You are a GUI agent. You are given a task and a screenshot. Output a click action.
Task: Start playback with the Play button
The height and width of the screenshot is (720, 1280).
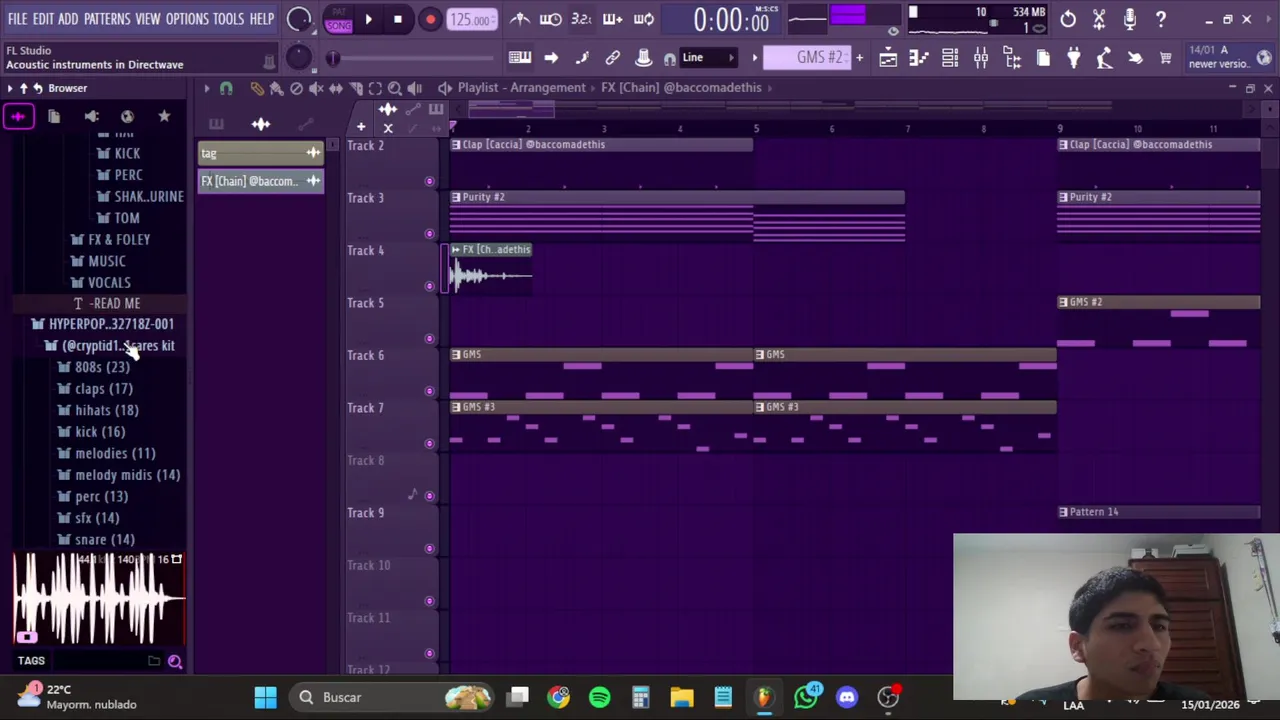368,19
